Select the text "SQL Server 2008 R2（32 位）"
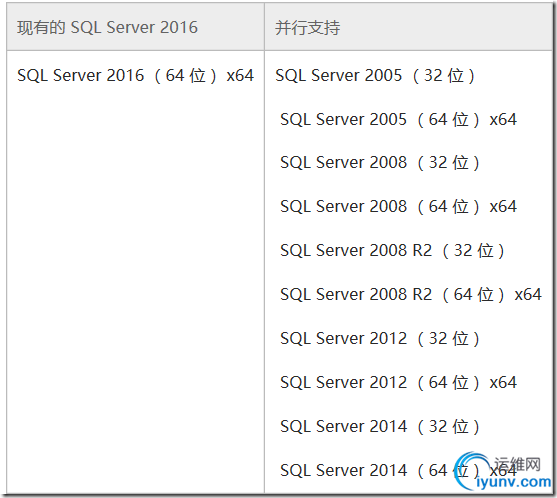 392,250
